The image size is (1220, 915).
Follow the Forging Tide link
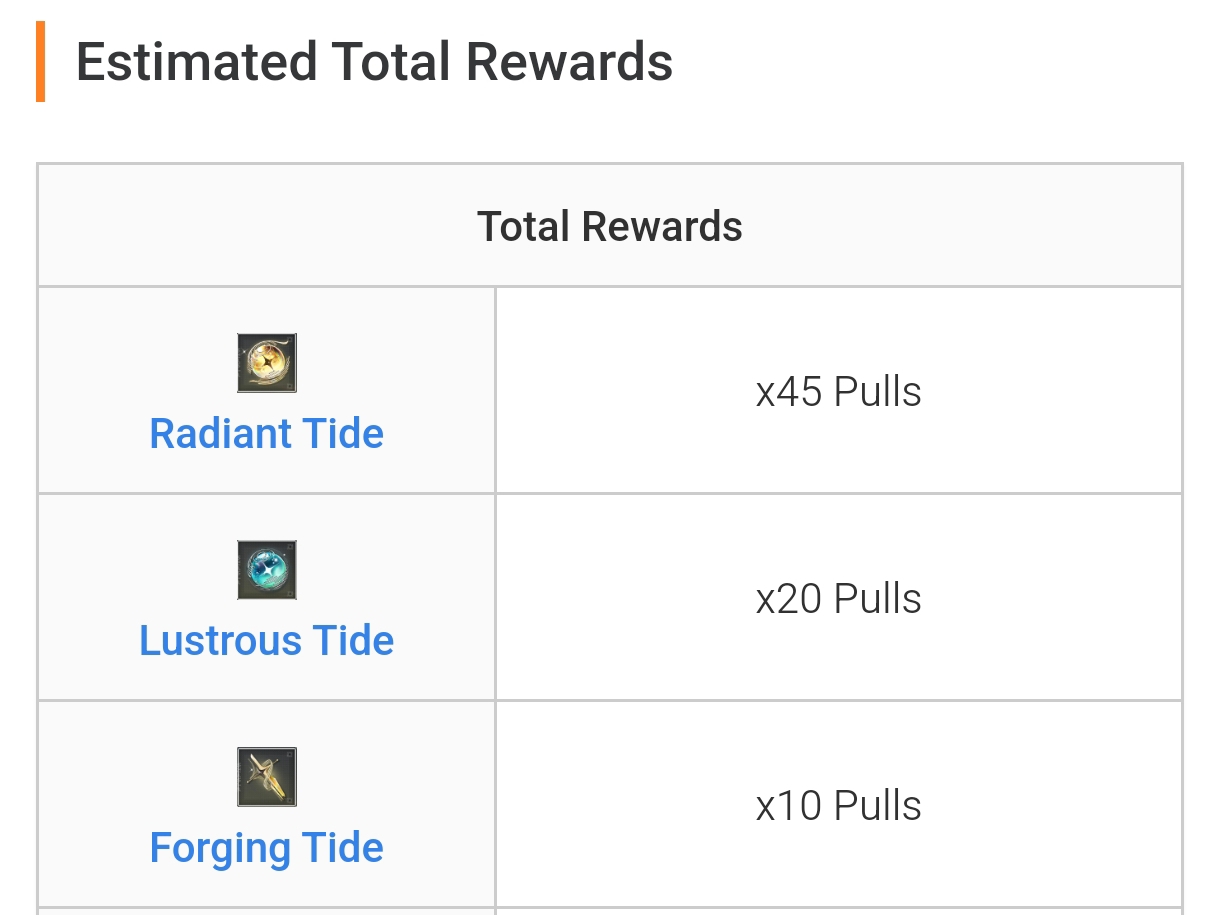(267, 848)
